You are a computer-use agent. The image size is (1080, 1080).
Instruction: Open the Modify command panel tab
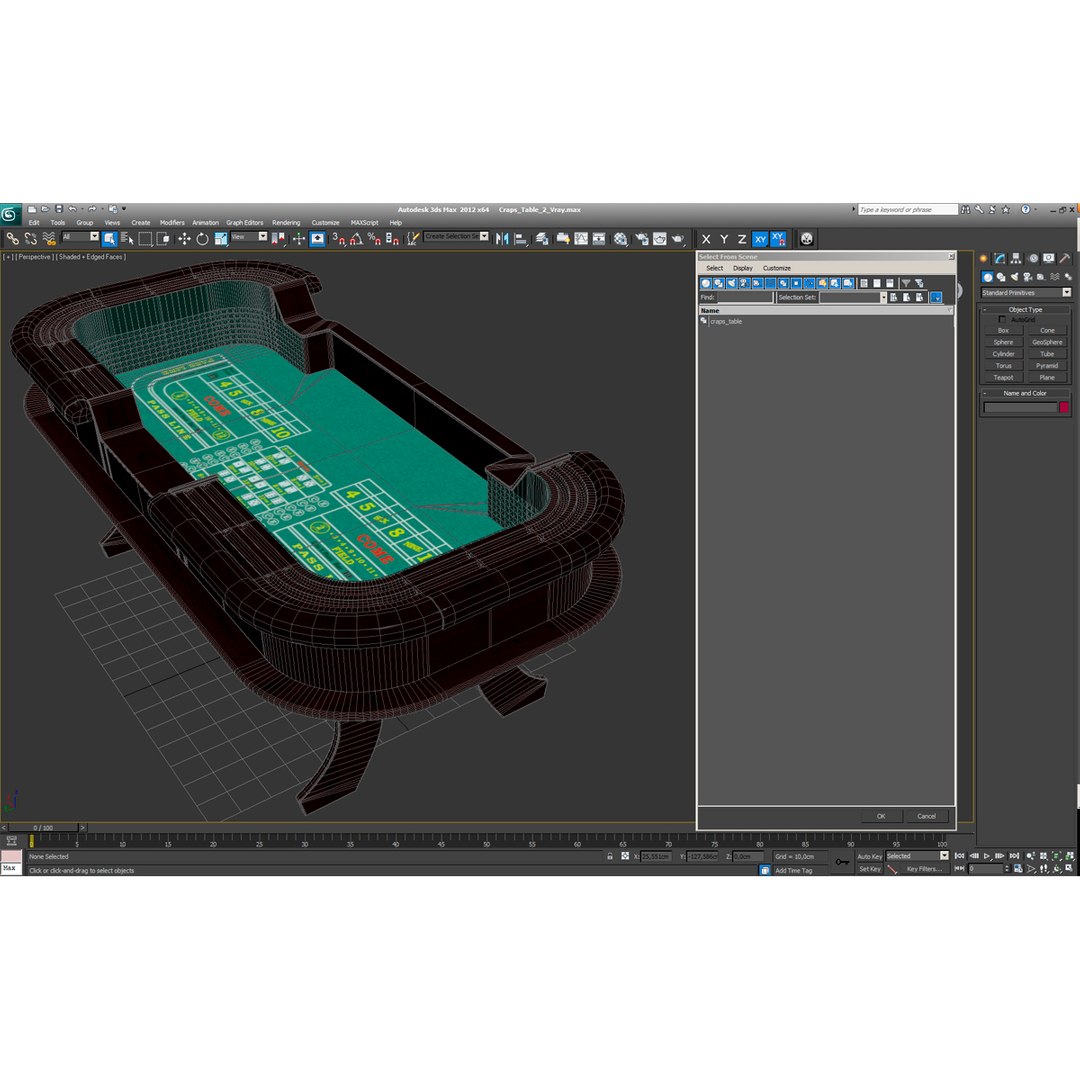(x=999, y=258)
